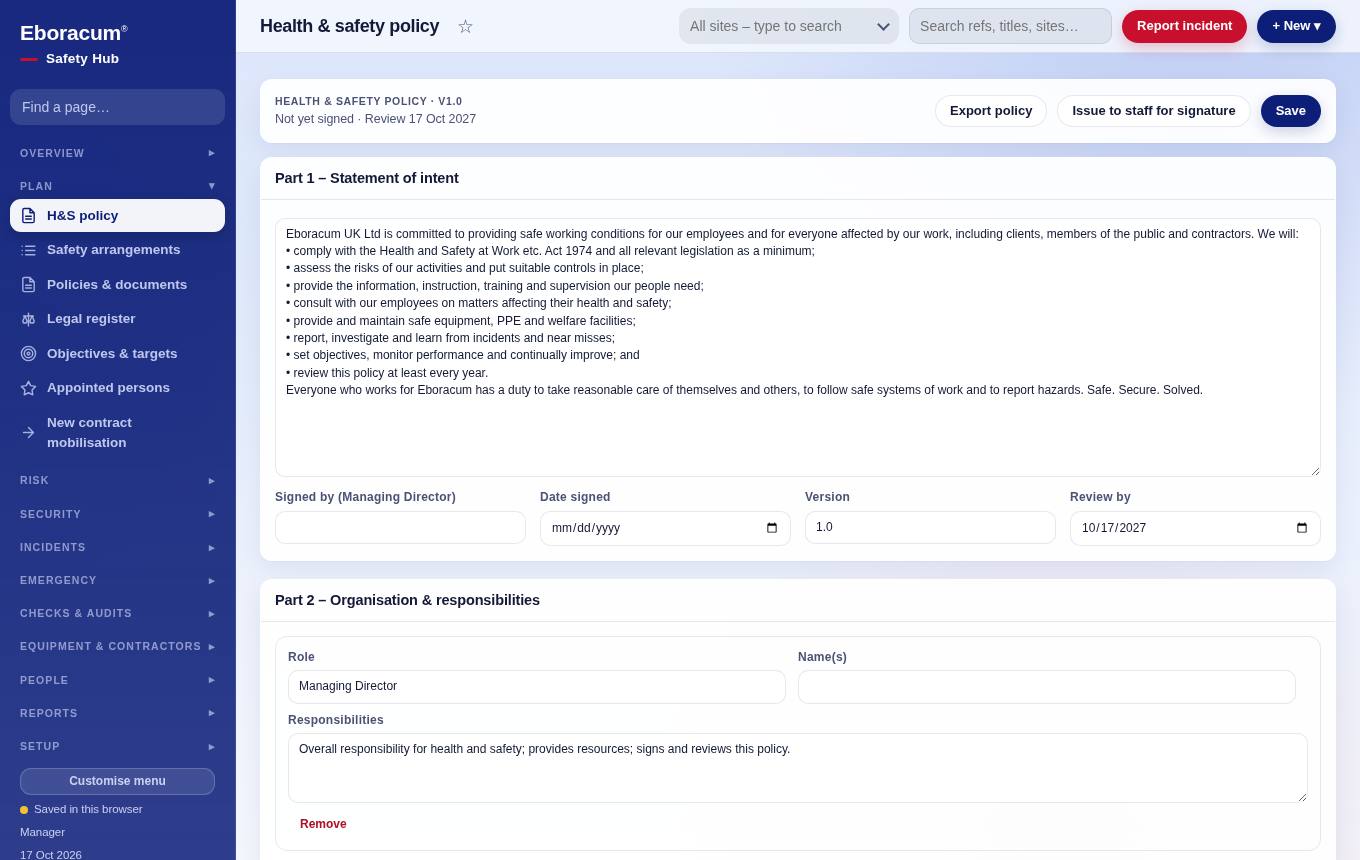
Task: Expand the Reports menu section
Action: (x=117, y=713)
